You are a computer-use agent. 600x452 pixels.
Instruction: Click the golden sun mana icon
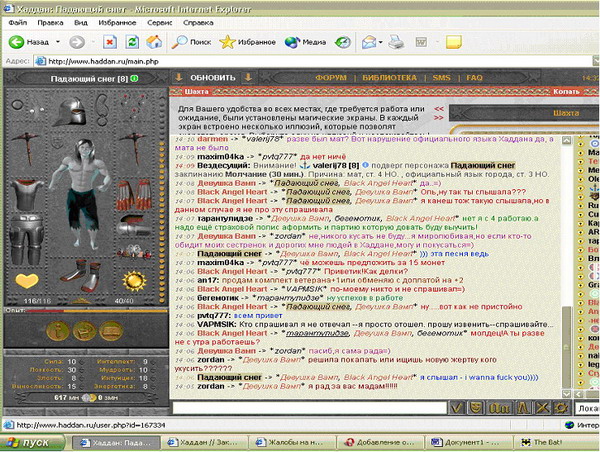134,281
